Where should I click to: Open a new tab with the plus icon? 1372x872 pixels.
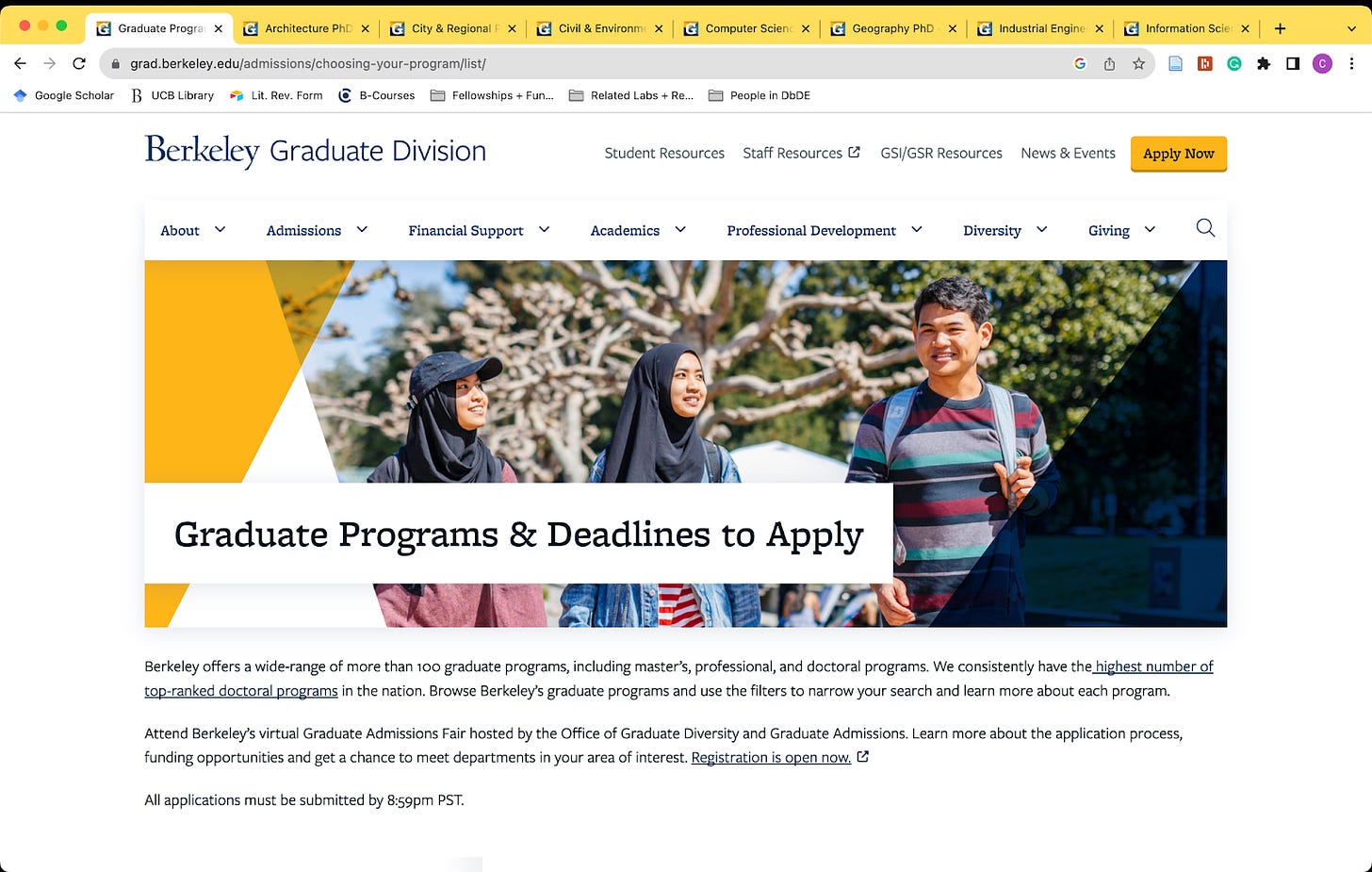(1280, 28)
